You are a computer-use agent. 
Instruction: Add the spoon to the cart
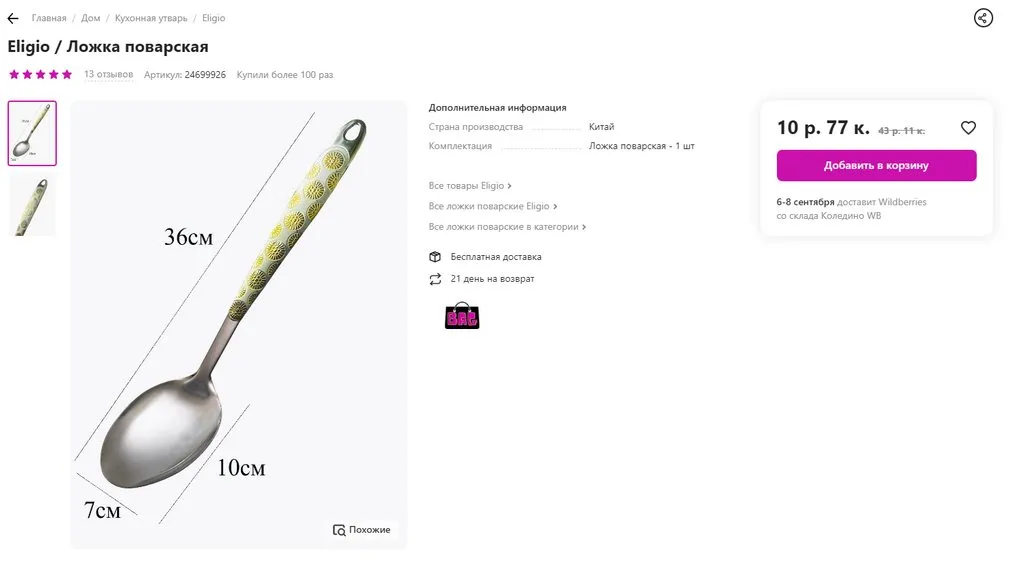tap(876, 166)
